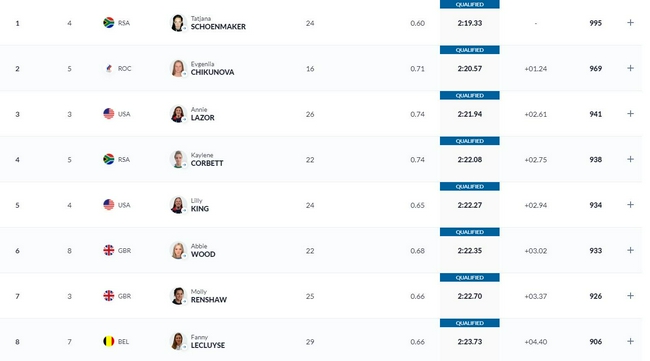Click Molly Renshaw's profile picture
The width and height of the screenshot is (650, 361).
pos(178,296)
